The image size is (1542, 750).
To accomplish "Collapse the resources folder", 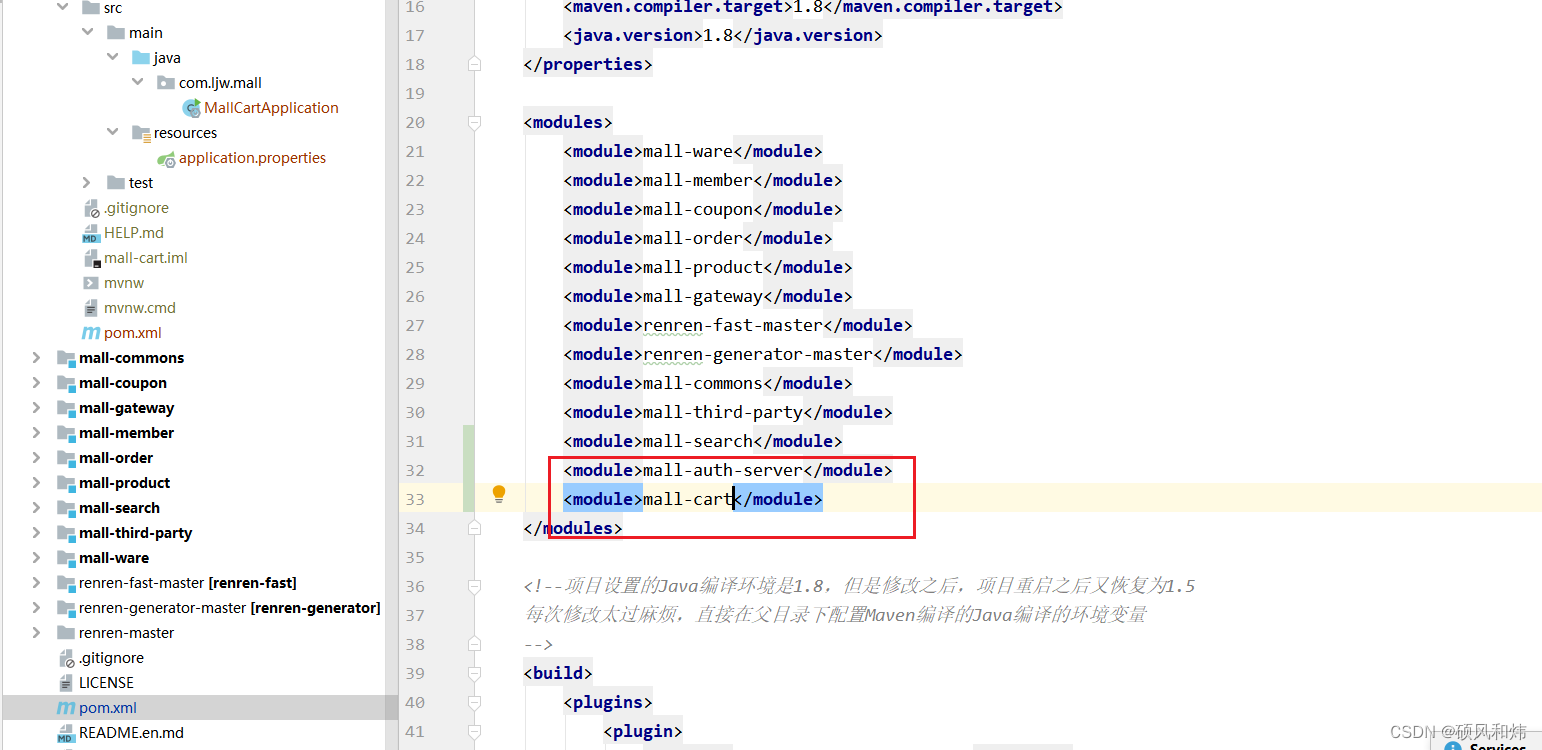I will [x=112, y=133].
